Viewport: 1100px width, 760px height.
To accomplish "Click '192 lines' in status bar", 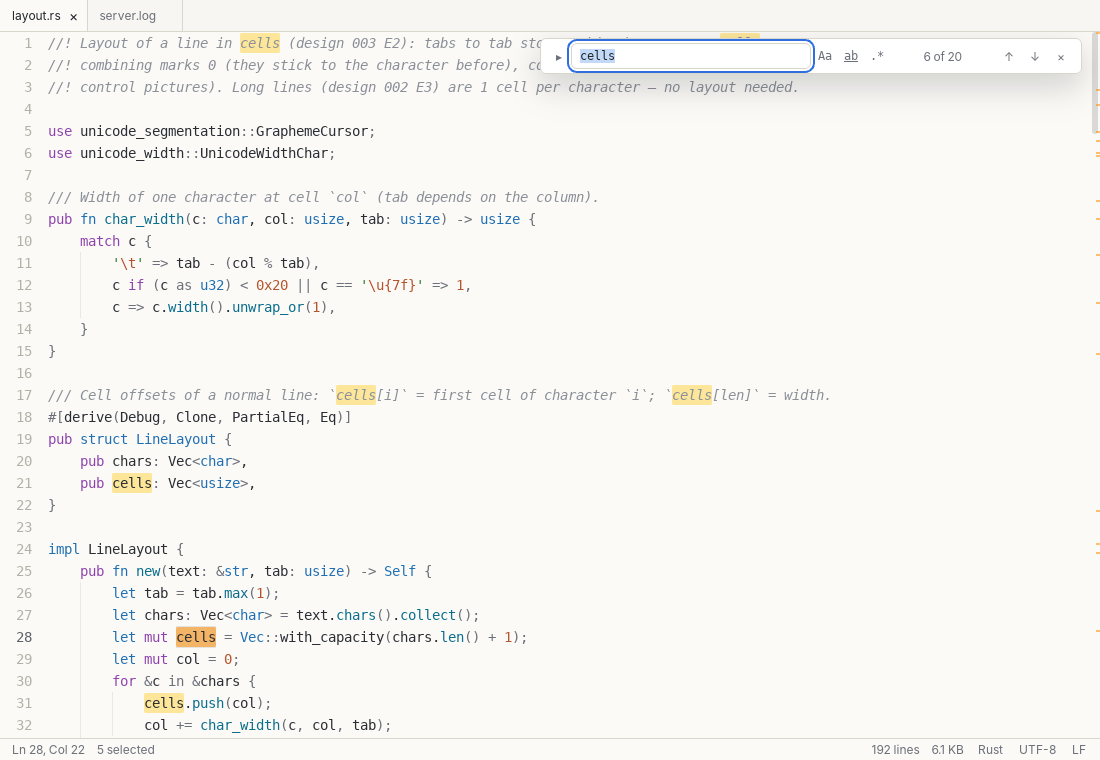I will pos(895,749).
